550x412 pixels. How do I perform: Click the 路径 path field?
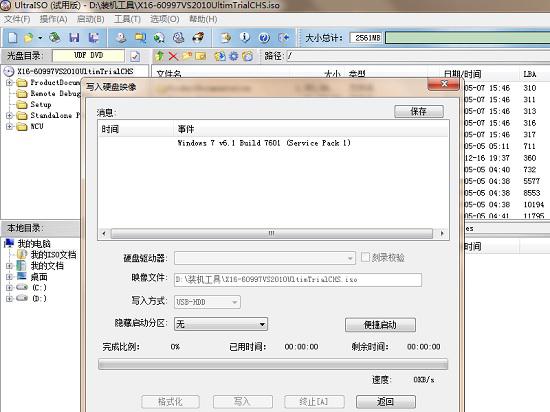[418, 56]
